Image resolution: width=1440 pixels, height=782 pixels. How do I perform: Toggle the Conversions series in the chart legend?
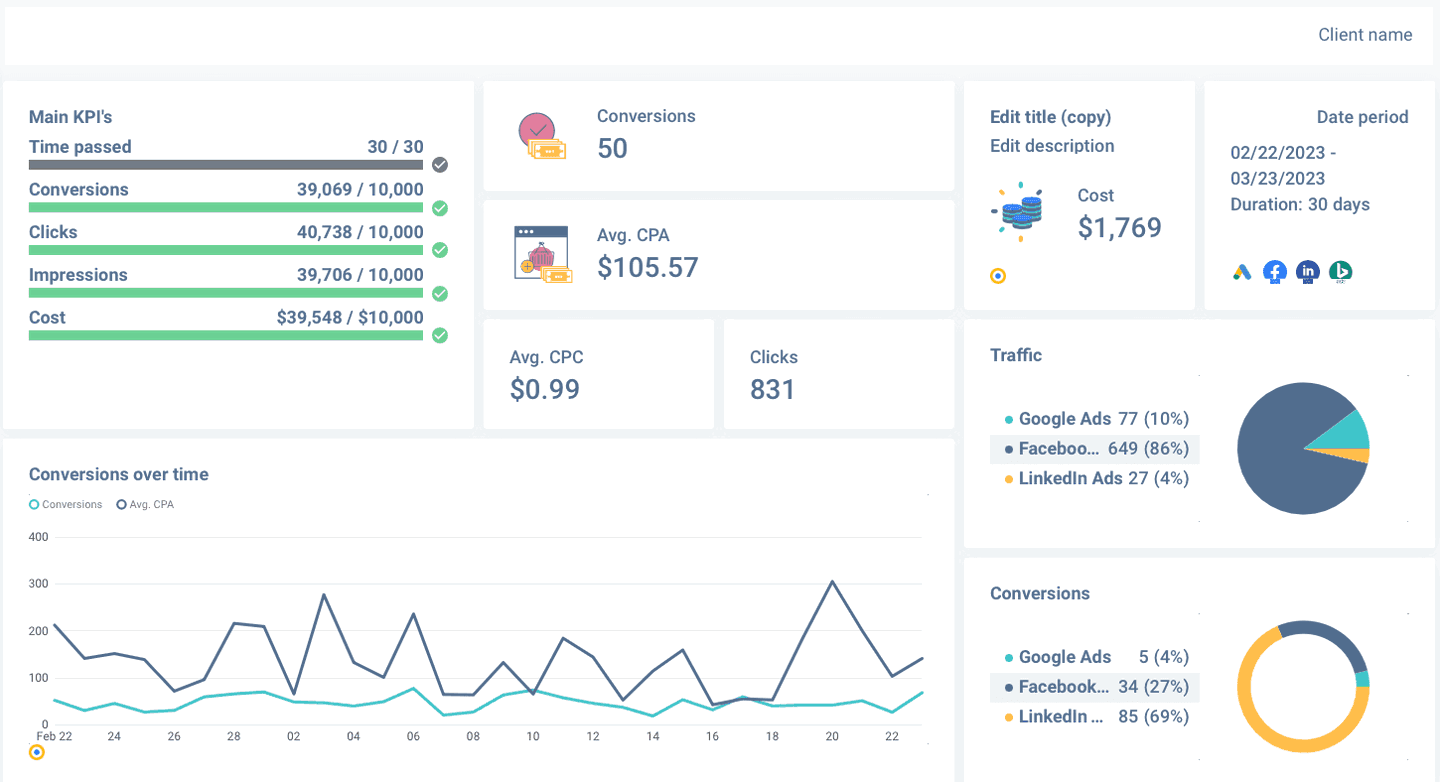[x=64, y=504]
